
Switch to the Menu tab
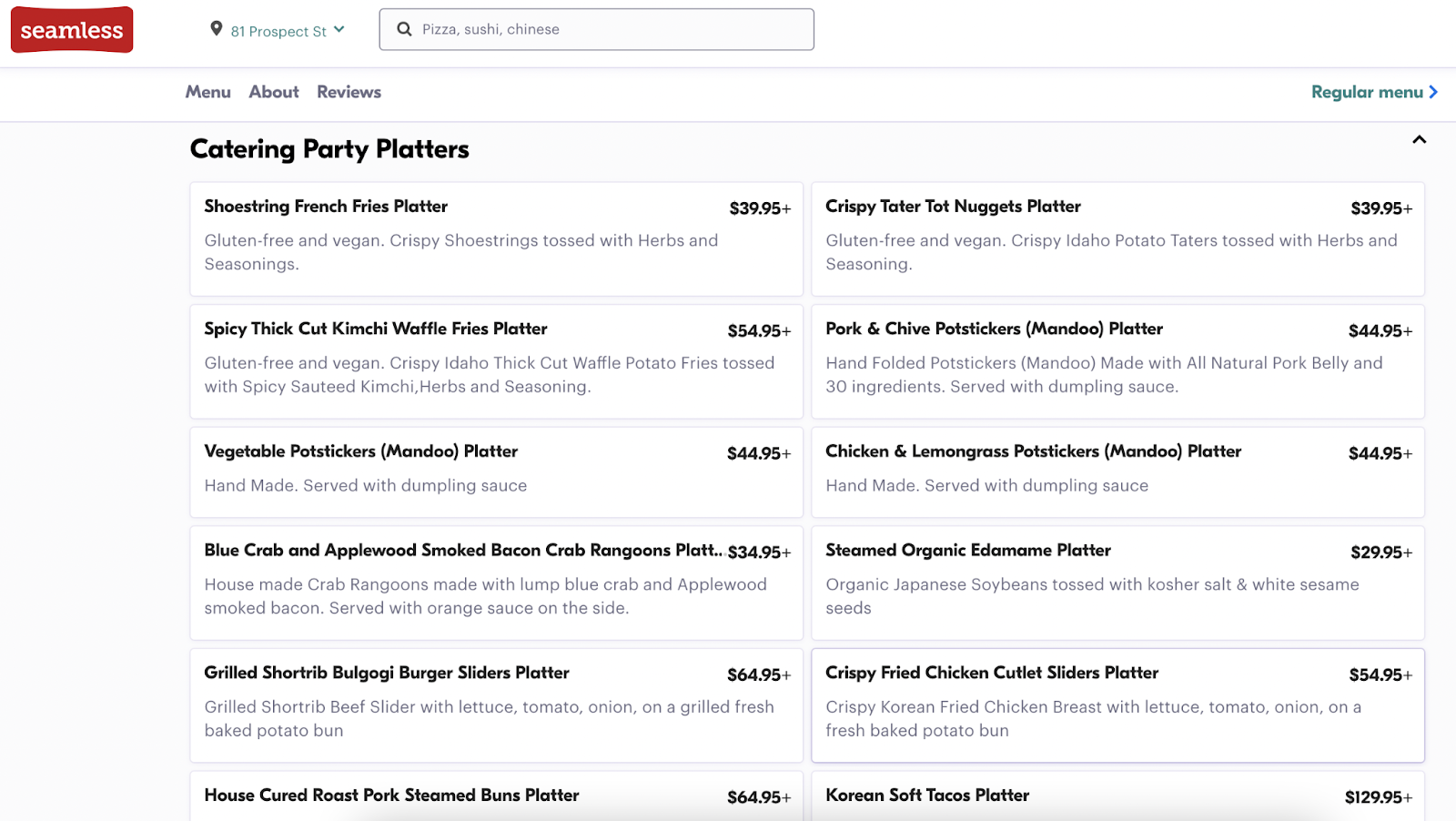207,92
